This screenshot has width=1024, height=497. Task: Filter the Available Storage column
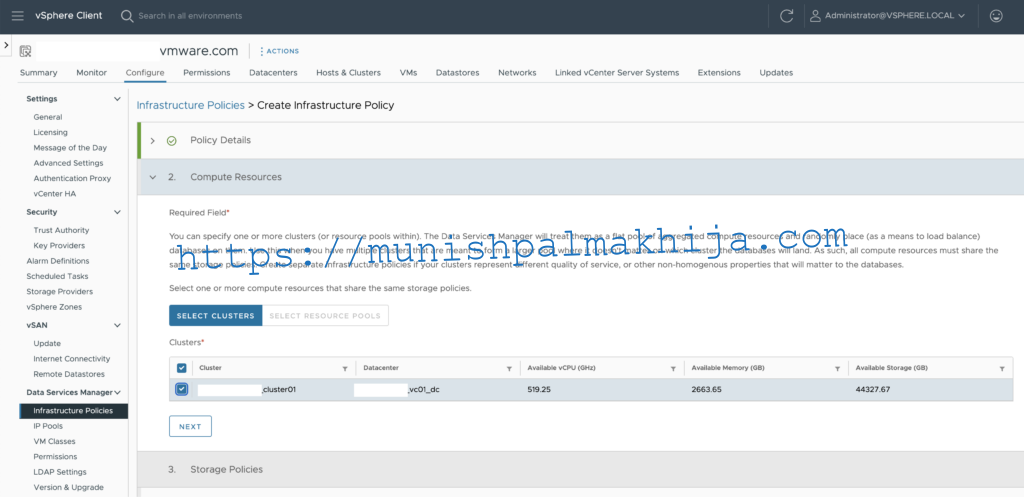pos(1002,369)
